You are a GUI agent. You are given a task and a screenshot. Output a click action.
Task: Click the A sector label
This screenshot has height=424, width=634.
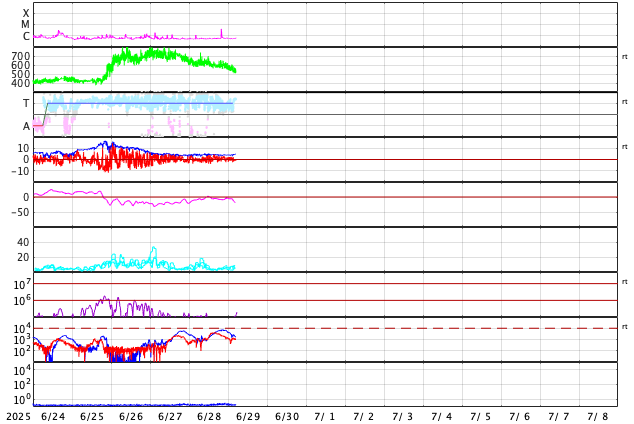click(26, 127)
